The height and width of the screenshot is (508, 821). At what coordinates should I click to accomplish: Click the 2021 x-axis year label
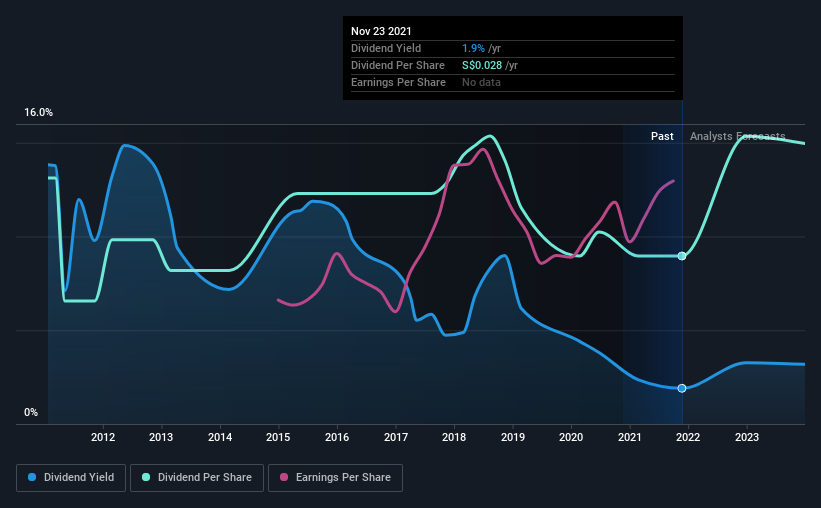tap(629, 437)
